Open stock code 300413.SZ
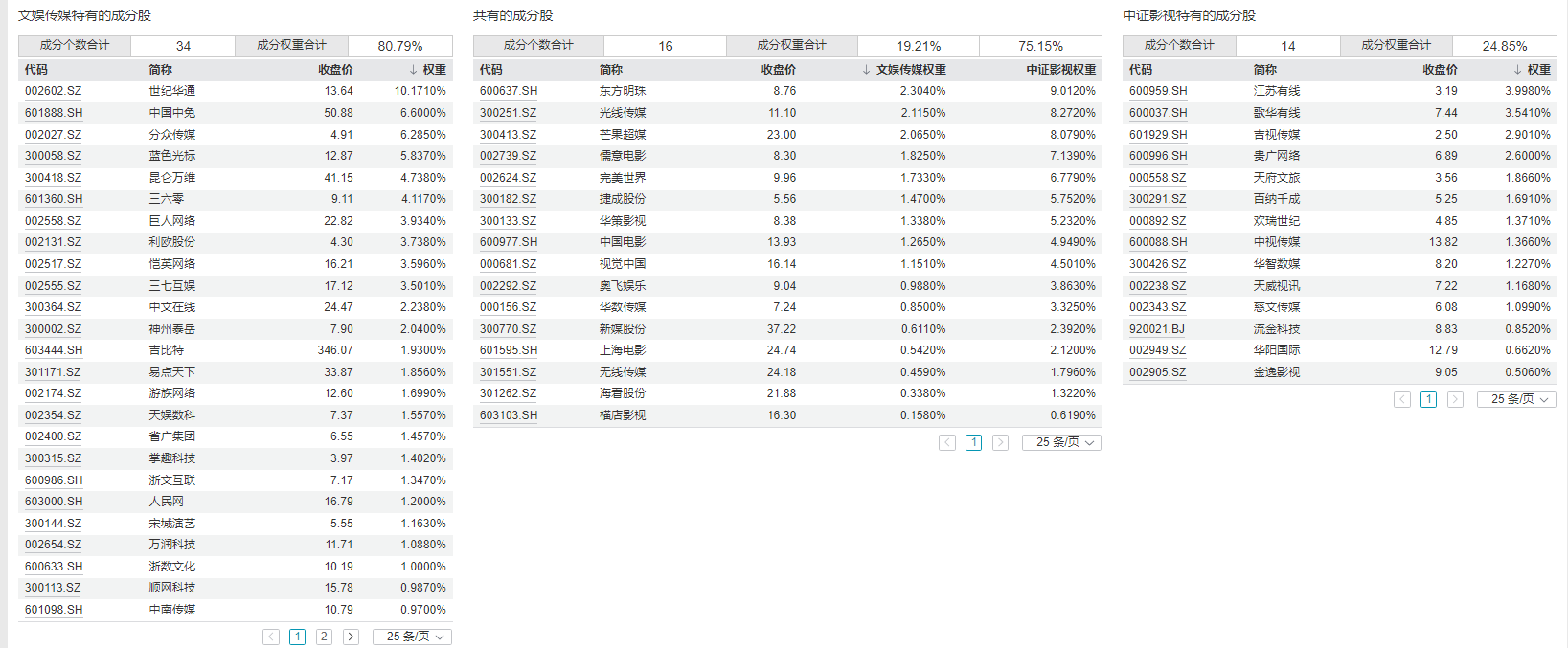Image resolution: width=1568 pixels, height=648 pixels. tap(509, 135)
